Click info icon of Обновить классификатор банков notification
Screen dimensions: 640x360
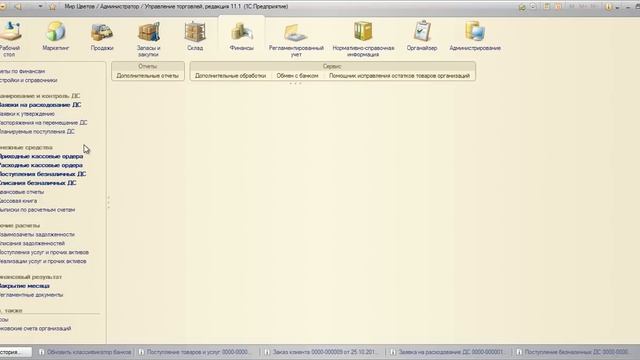41,352
